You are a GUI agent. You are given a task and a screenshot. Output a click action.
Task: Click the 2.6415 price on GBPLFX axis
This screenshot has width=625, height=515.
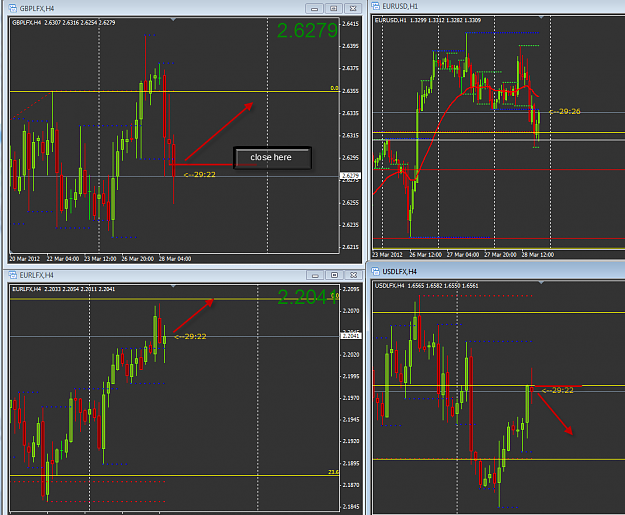pos(350,24)
